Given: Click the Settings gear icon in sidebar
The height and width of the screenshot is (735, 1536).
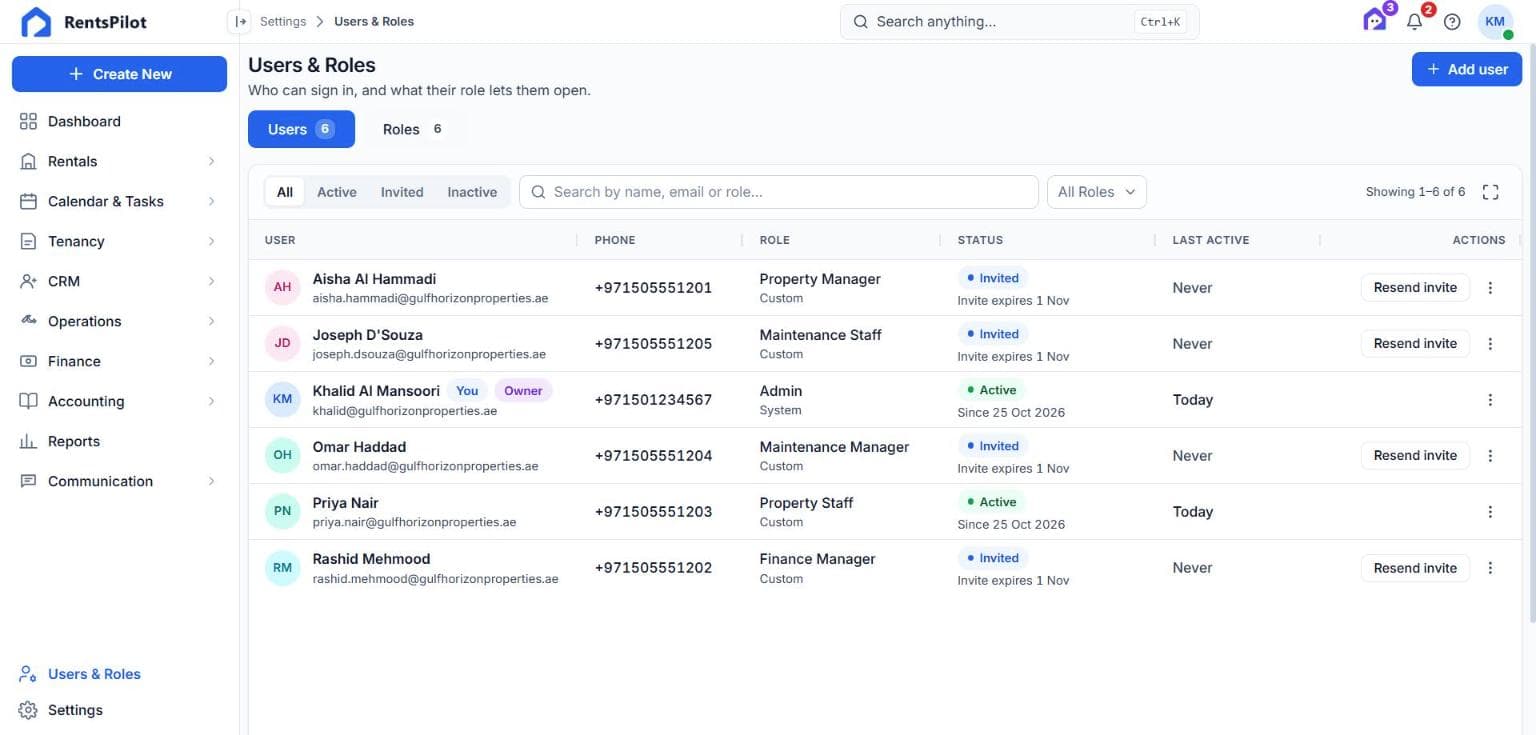Looking at the screenshot, I should coord(28,710).
